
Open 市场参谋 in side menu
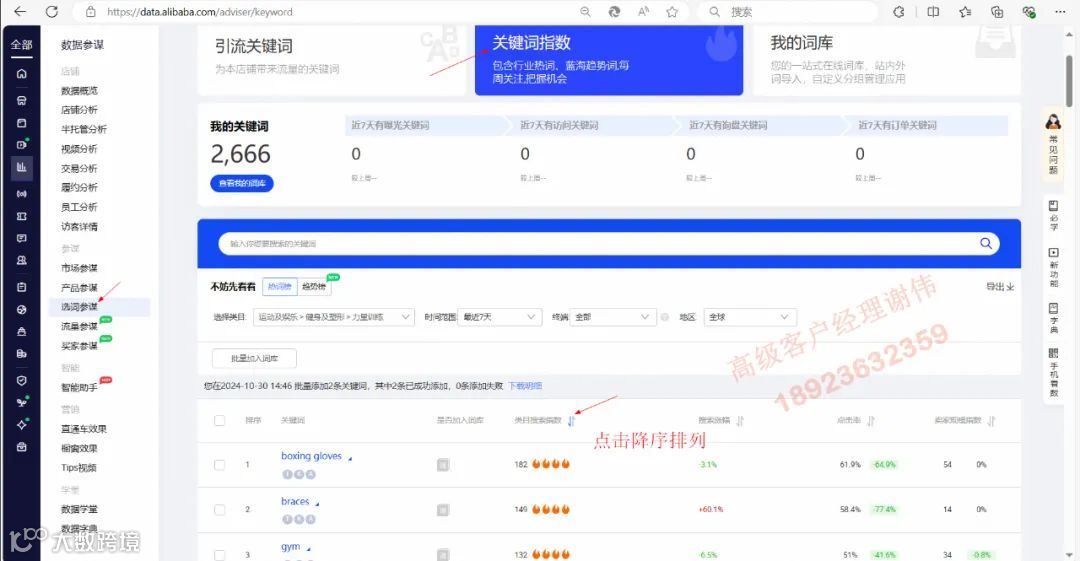[79, 267]
